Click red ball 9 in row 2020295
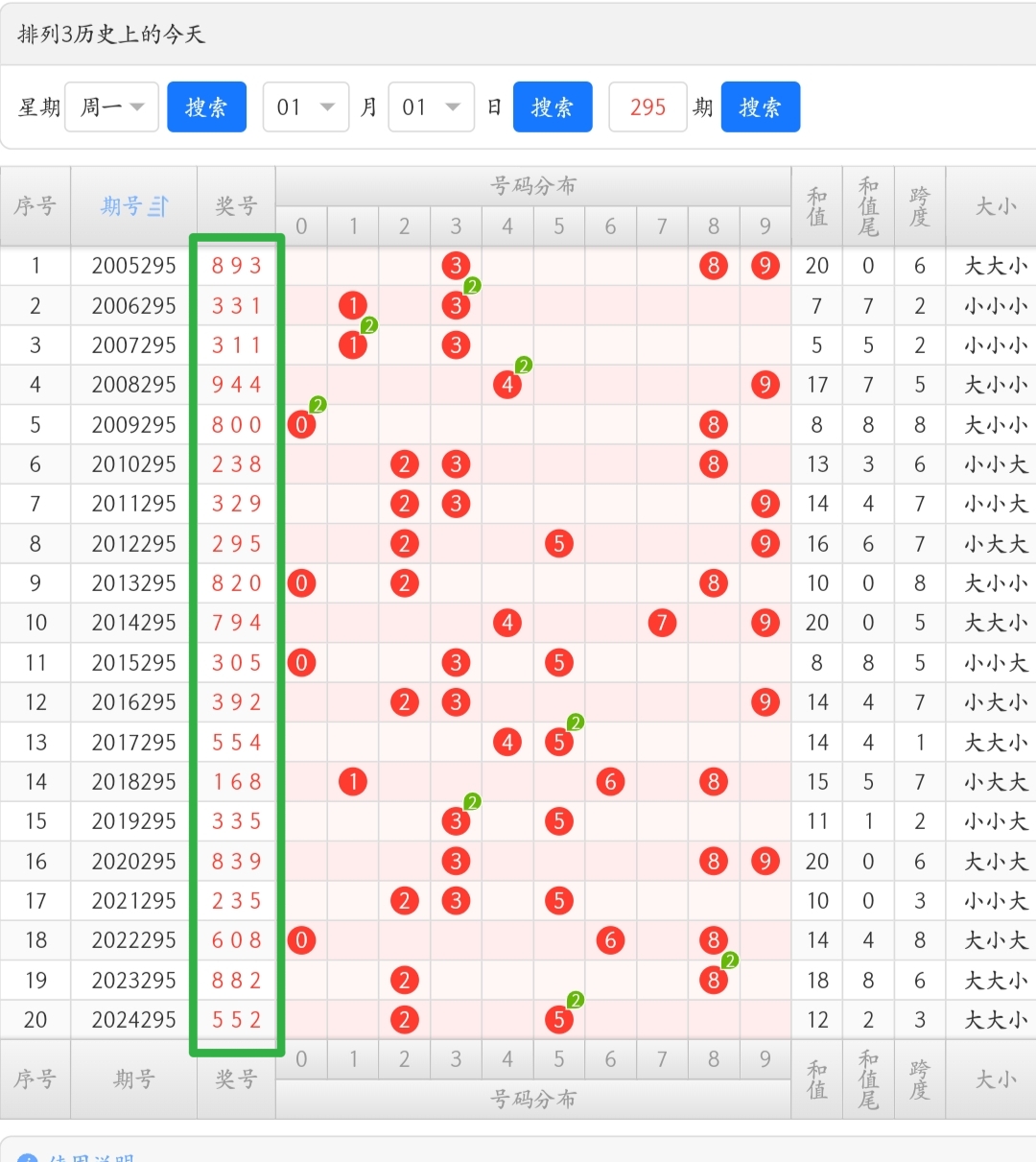The image size is (1036, 1162). click(765, 862)
